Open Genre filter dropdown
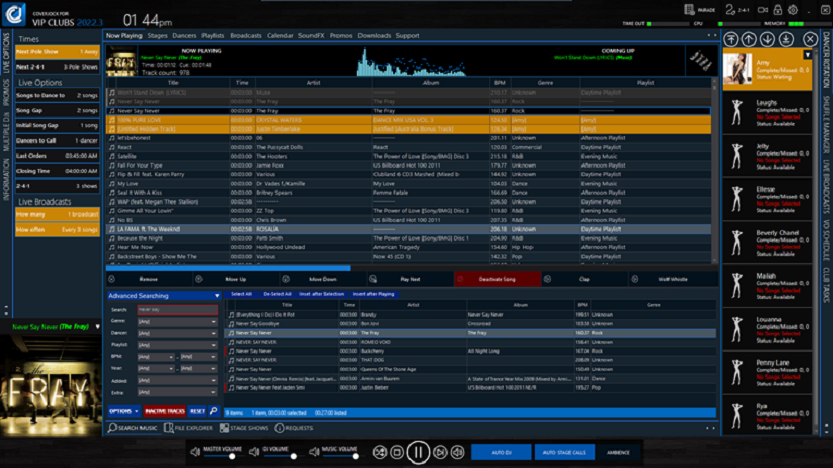This screenshot has width=833, height=468. (x=177, y=321)
